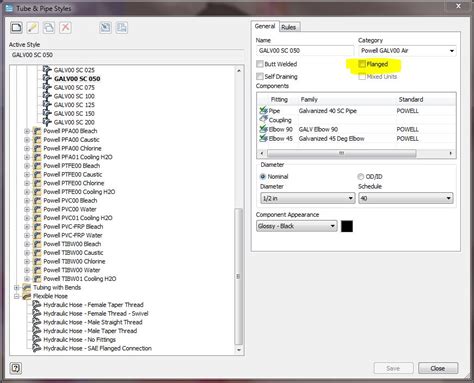
Task: Open the Help question mark icon
Action: 16,368
